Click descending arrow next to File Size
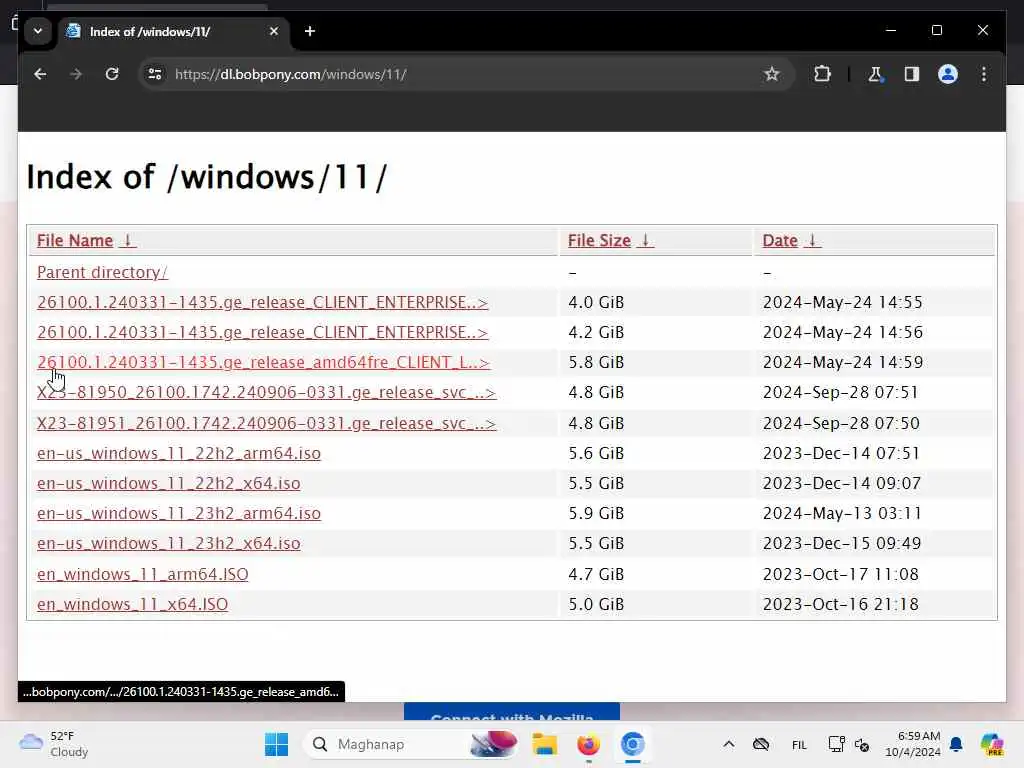The height and width of the screenshot is (768, 1024). coord(645,240)
